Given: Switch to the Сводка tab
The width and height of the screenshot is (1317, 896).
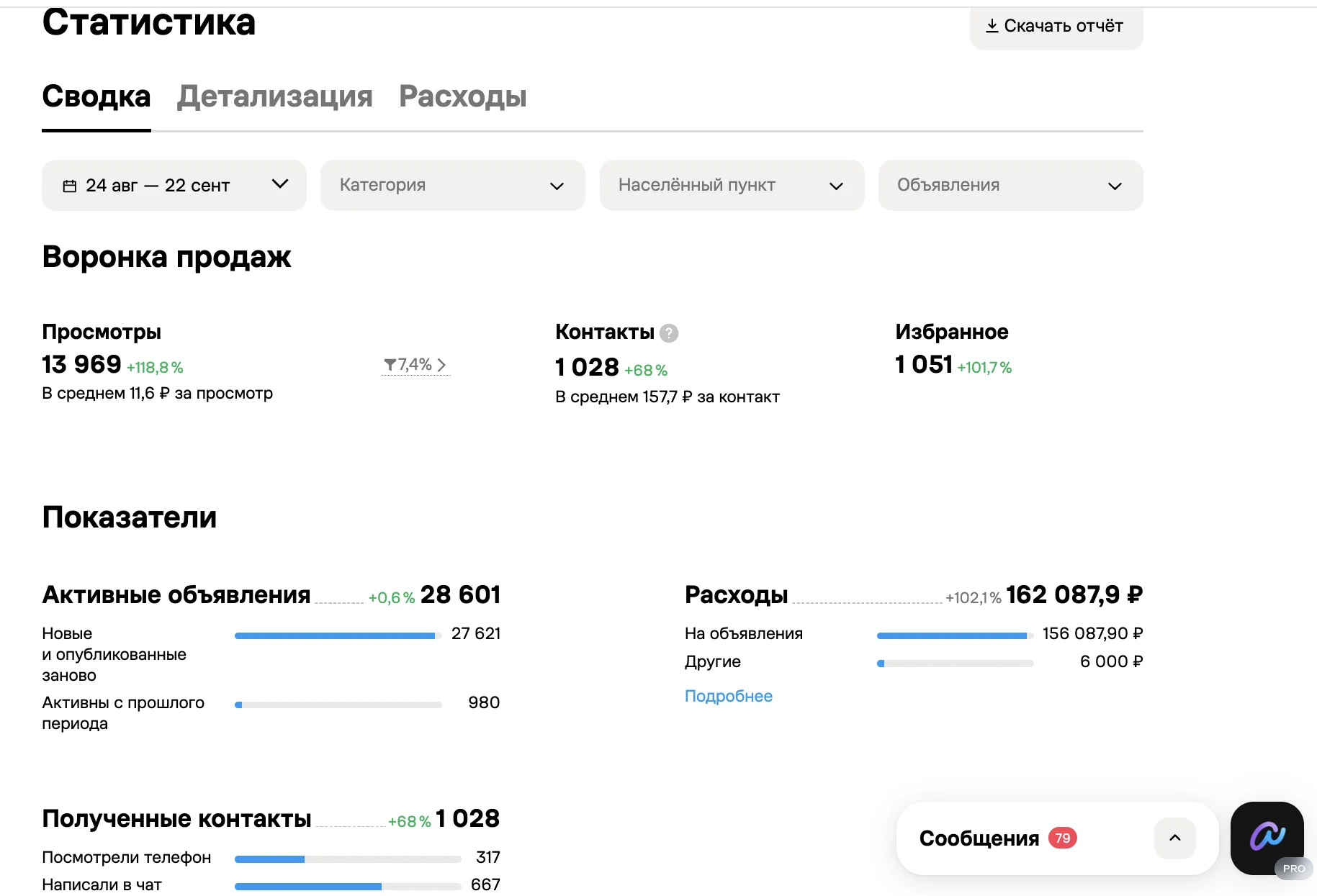Looking at the screenshot, I should tap(96, 96).
